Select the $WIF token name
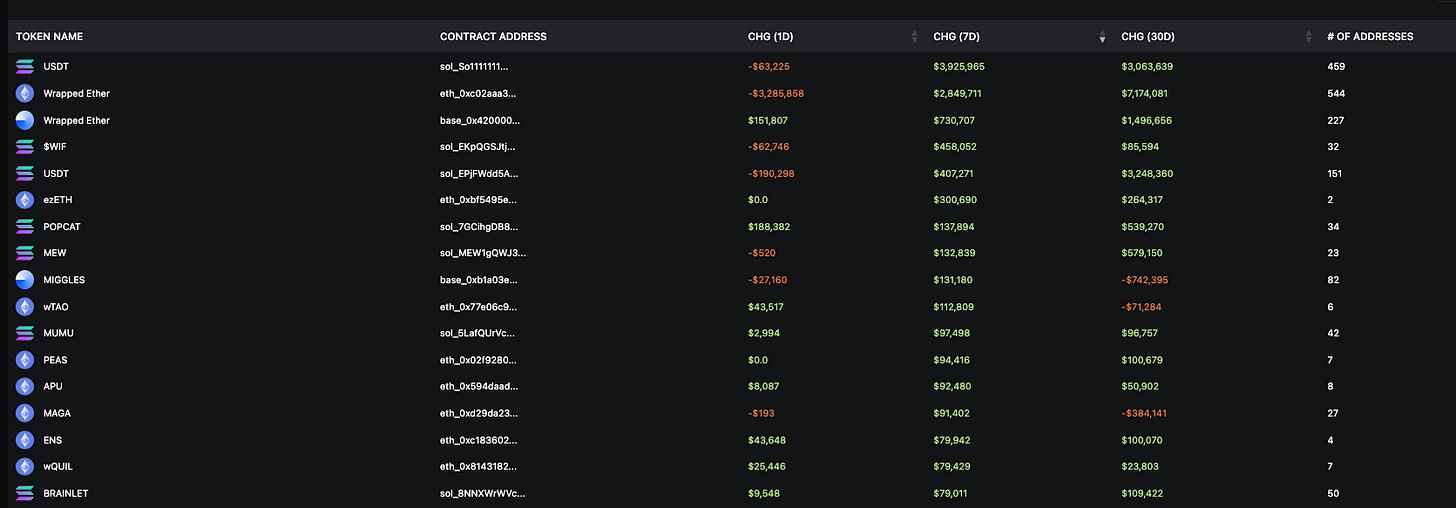The width and height of the screenshot is (1456, 508). tap(55, 147)
